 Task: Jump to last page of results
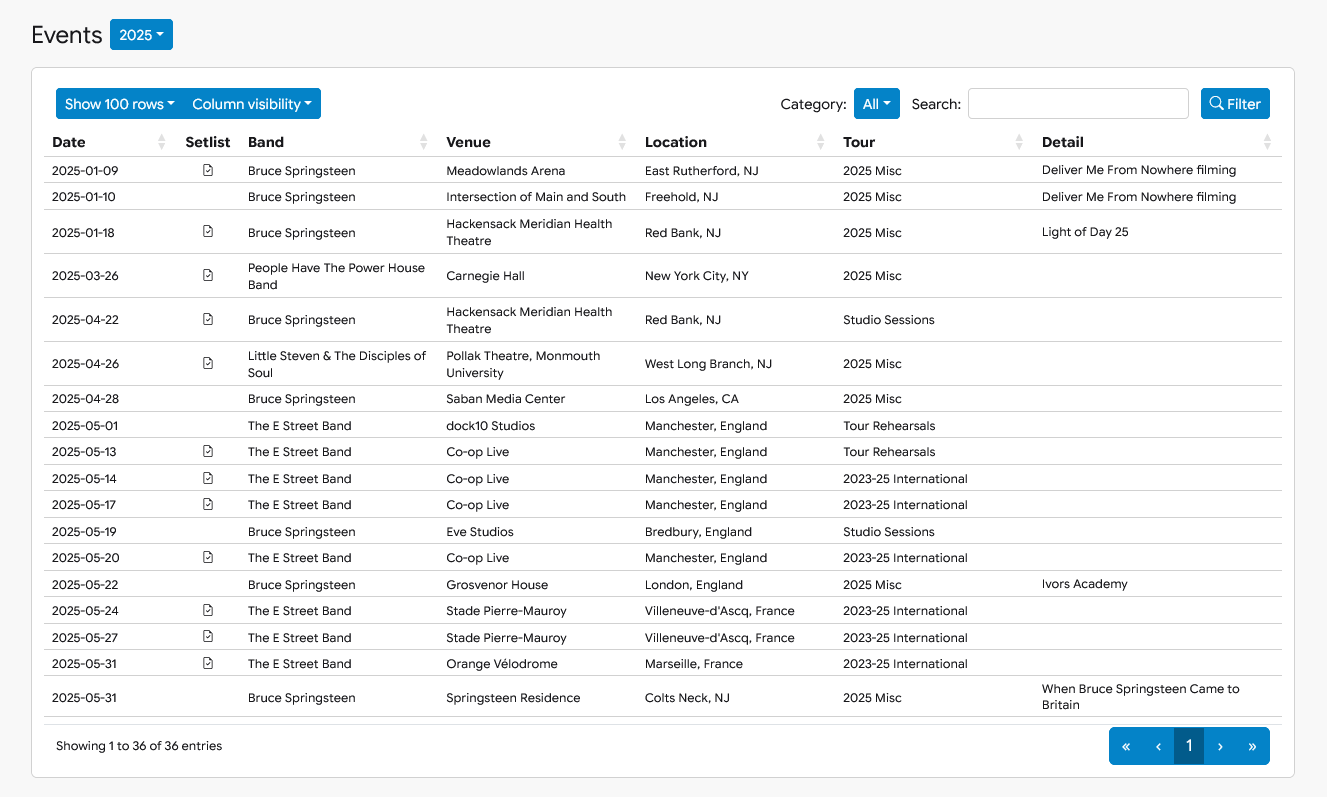(1252, 746)
